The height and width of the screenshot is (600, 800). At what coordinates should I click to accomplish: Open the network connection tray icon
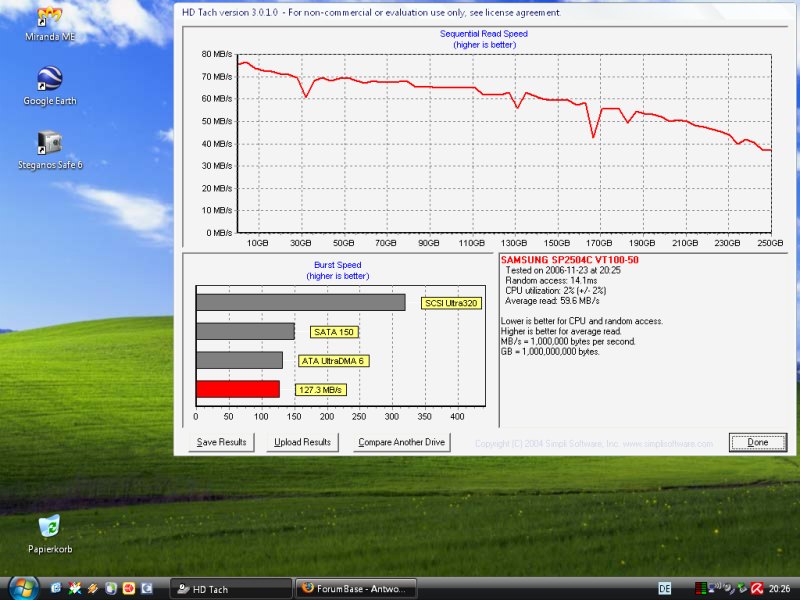[714, 588]
